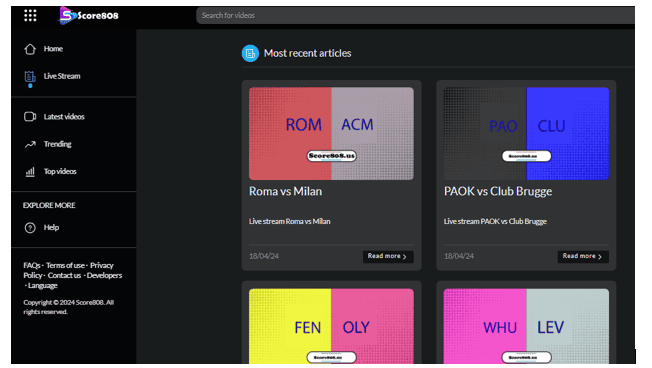The height and width of the screenshot is (368, 652).
Task: Open the Roma vs Milan title
Action: 286,191
